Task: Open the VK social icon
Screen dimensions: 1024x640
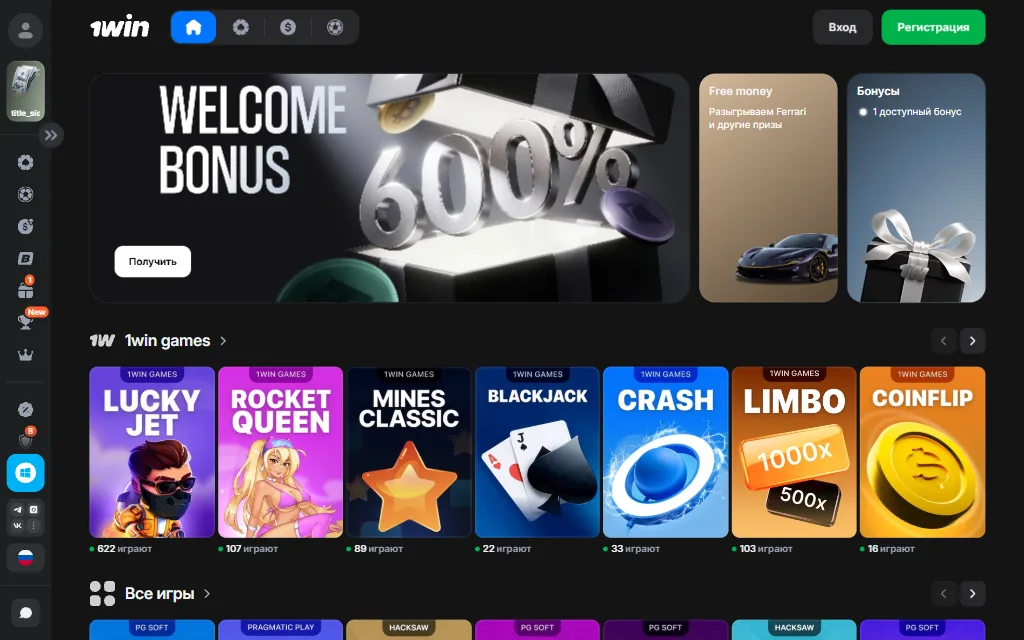Action: click(18, 525)
